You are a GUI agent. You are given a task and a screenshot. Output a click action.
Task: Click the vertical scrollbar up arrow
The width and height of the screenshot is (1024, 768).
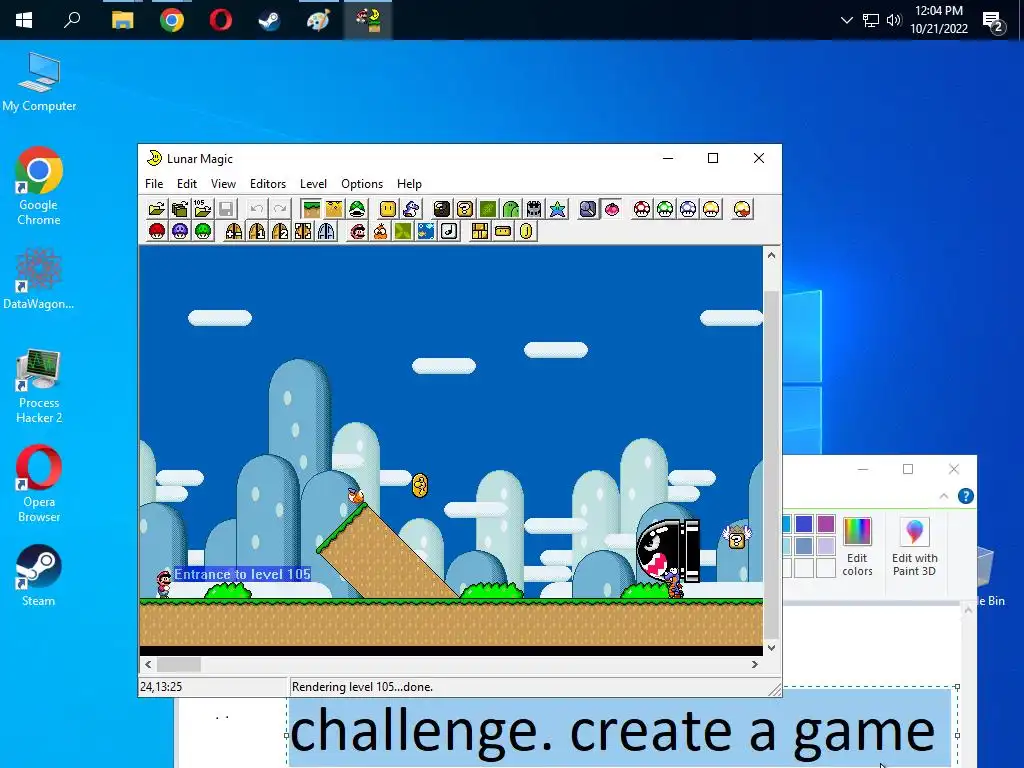(x=771, y=255)
